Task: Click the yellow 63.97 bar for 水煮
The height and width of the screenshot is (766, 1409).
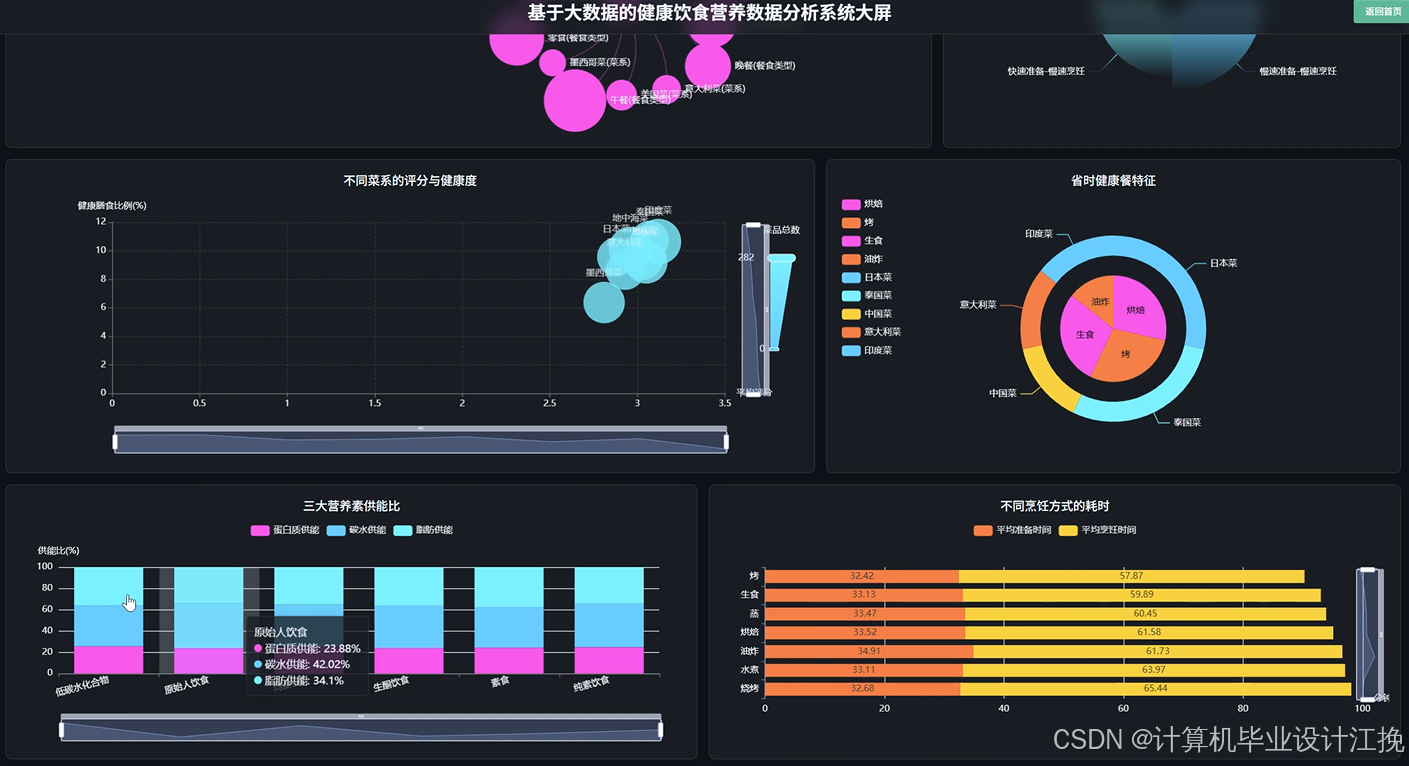Action: (x=1154, y=669)
